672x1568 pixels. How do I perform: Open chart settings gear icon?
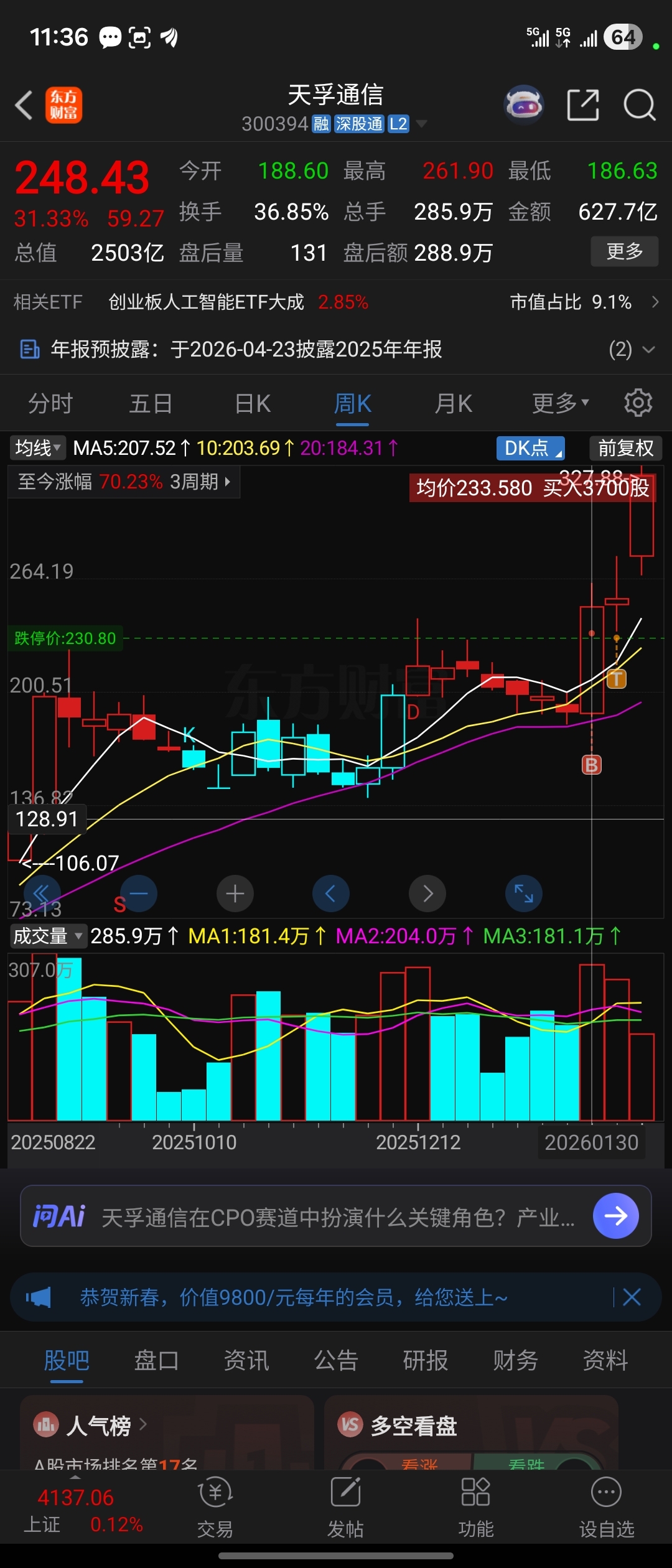pyautogui.click(x=638, y=403)
